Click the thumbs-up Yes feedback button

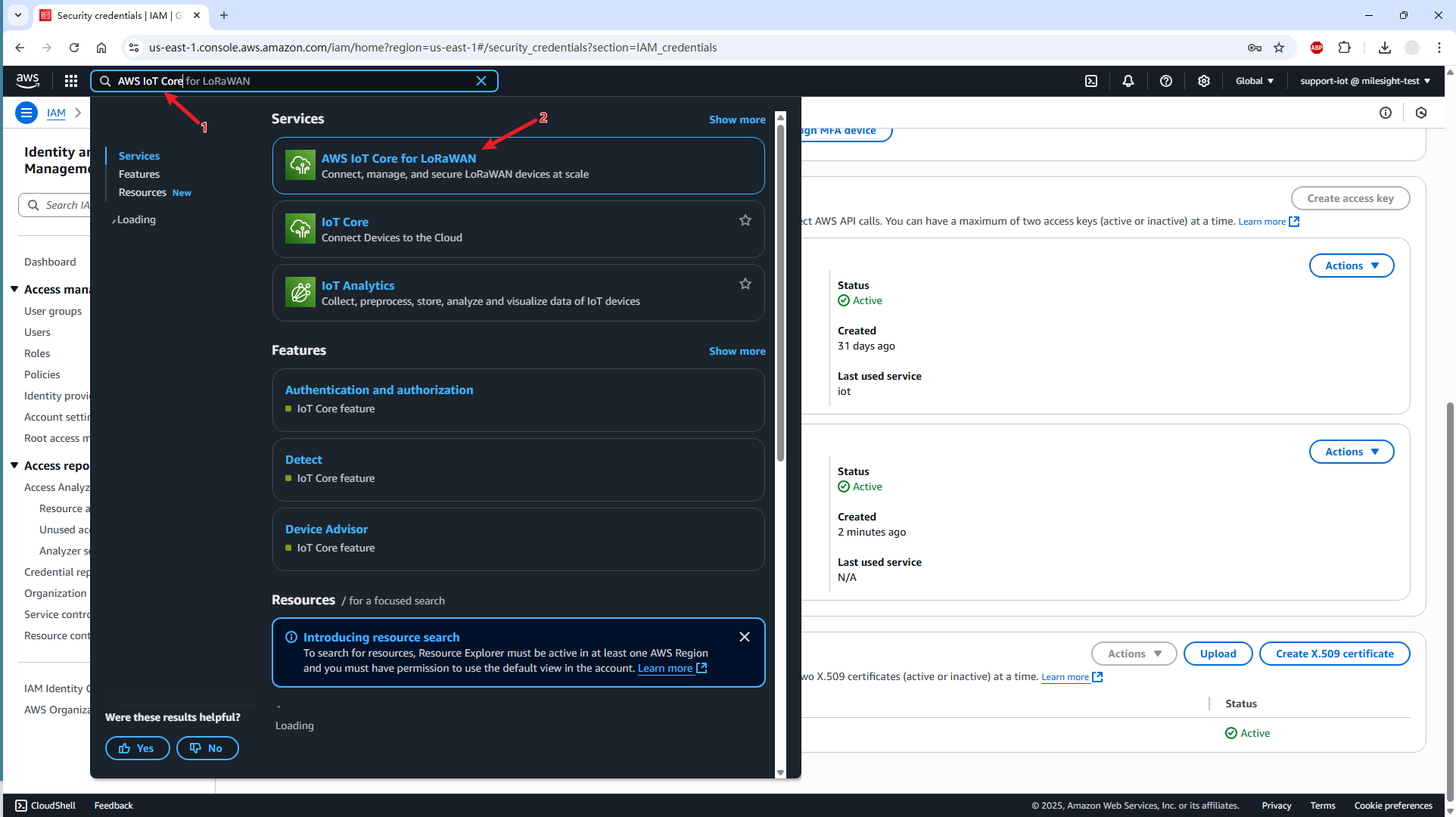pos(137,748)
